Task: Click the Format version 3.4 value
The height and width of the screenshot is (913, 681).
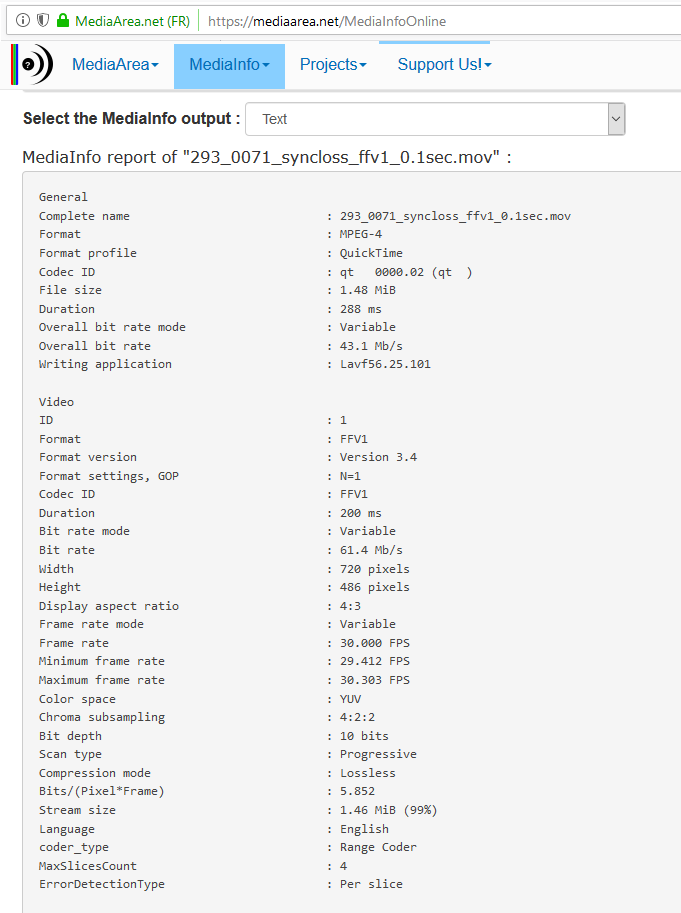Action: click(378, 457)
